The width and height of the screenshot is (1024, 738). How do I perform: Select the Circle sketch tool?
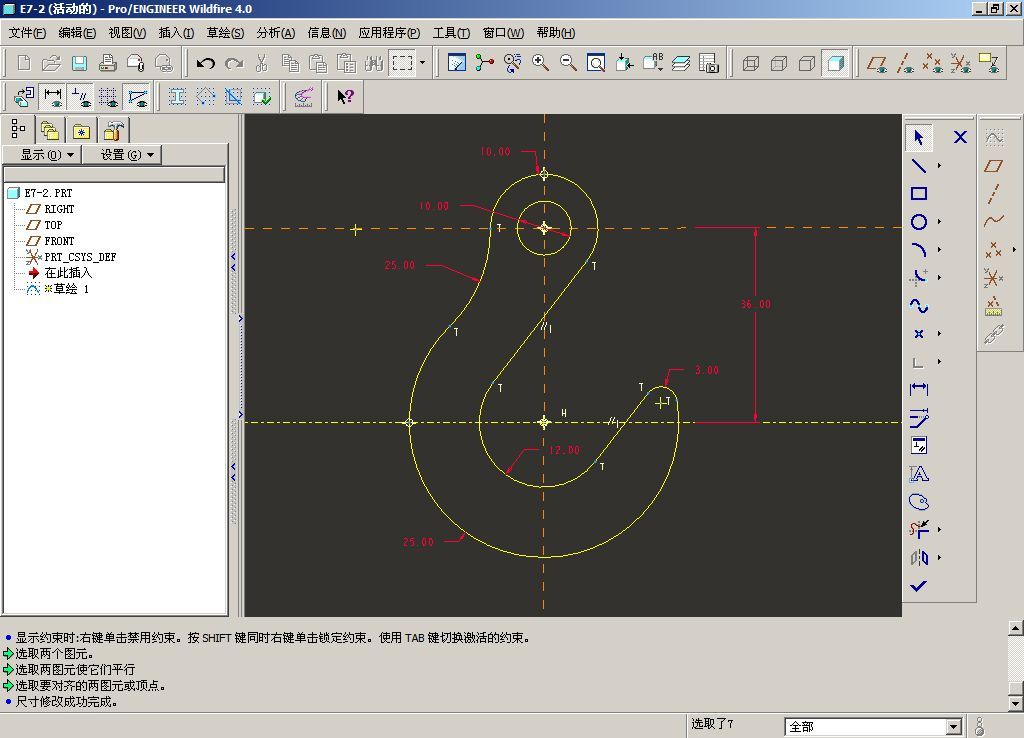(918, 222)
